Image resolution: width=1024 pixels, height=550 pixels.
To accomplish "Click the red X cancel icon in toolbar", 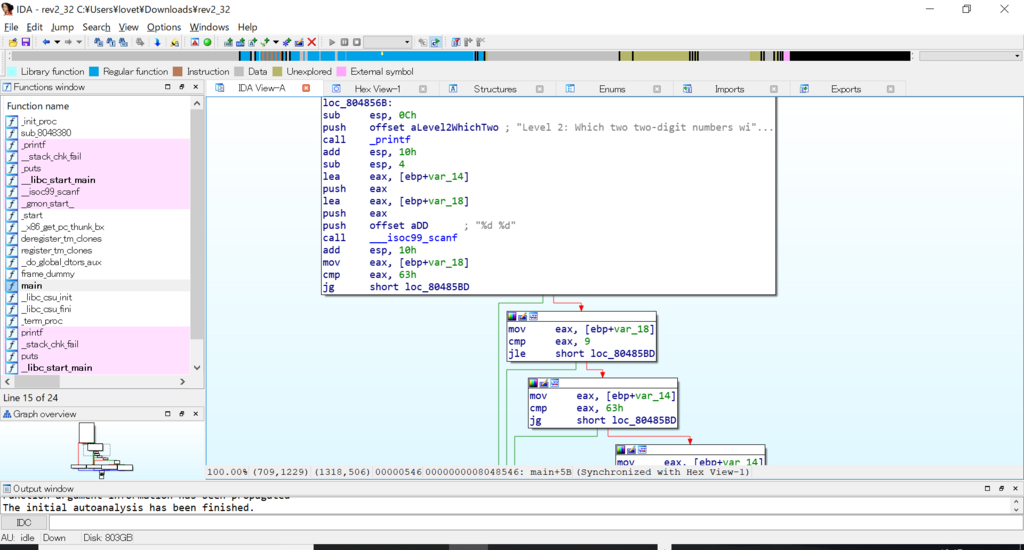I will [x=312, y=42].
